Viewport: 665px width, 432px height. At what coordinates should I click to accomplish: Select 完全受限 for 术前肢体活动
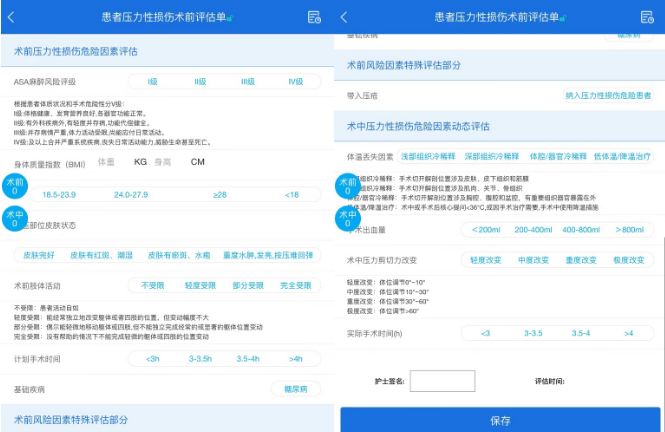click(296, 286)
